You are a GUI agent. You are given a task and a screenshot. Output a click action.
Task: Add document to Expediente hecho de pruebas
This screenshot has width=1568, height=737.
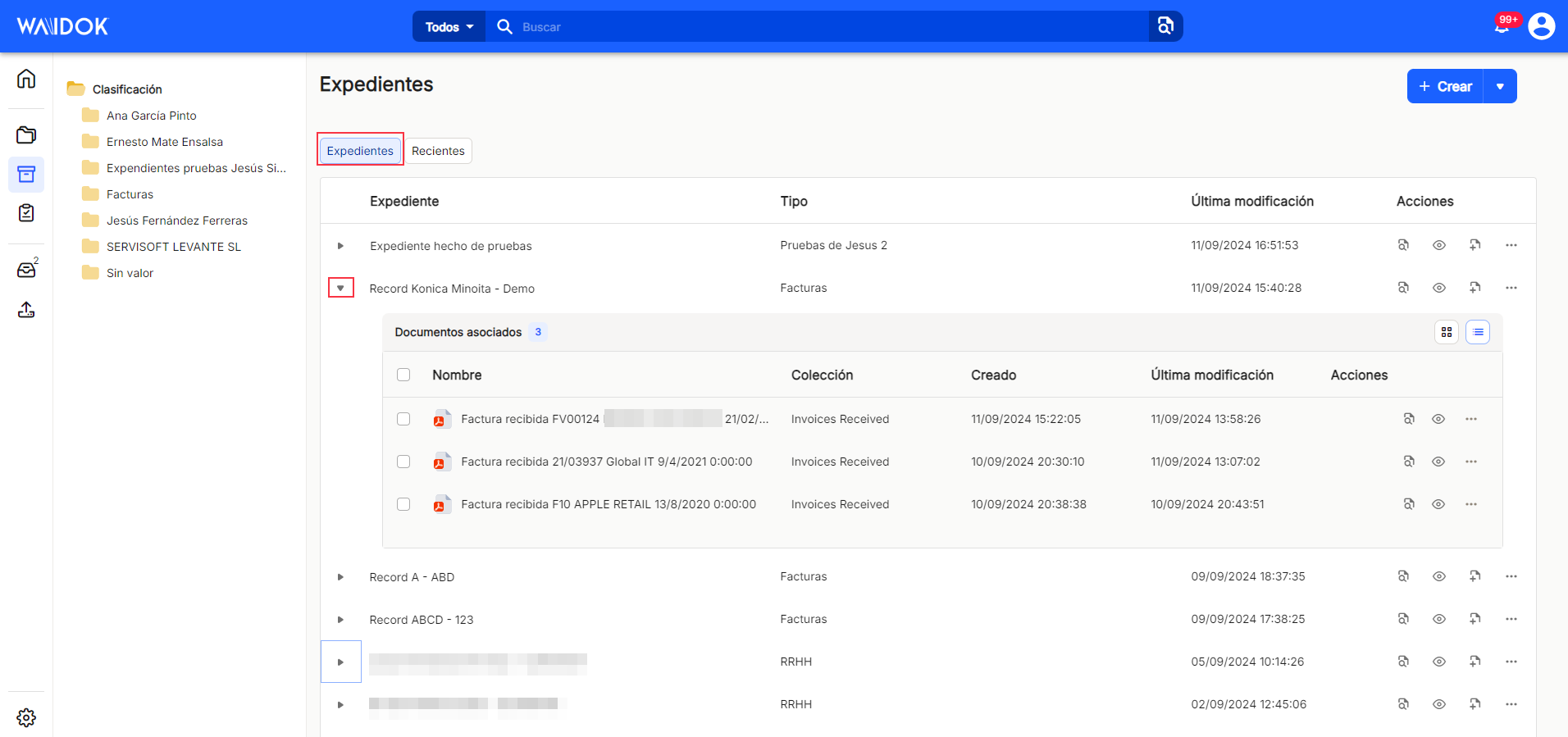click(x=1475, y=245)
